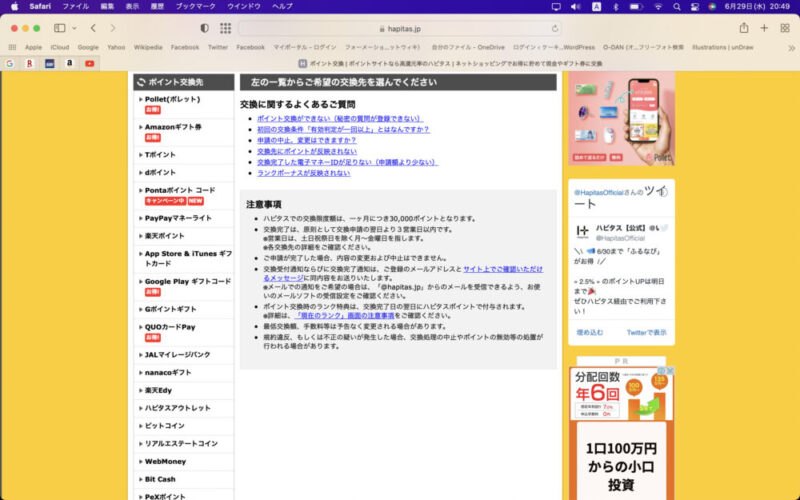Screen dimensions: 800x500
Task: Open 編集 menu
Action: point(107,7)
